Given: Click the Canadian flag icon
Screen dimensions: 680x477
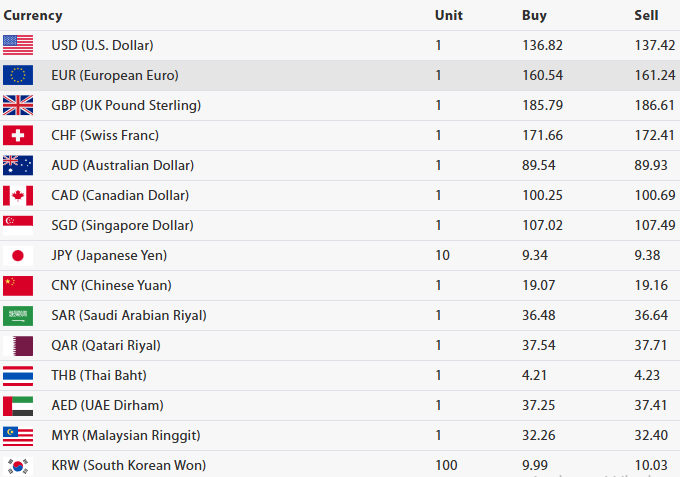Looking at the screenshot, I should pos(18,195).
